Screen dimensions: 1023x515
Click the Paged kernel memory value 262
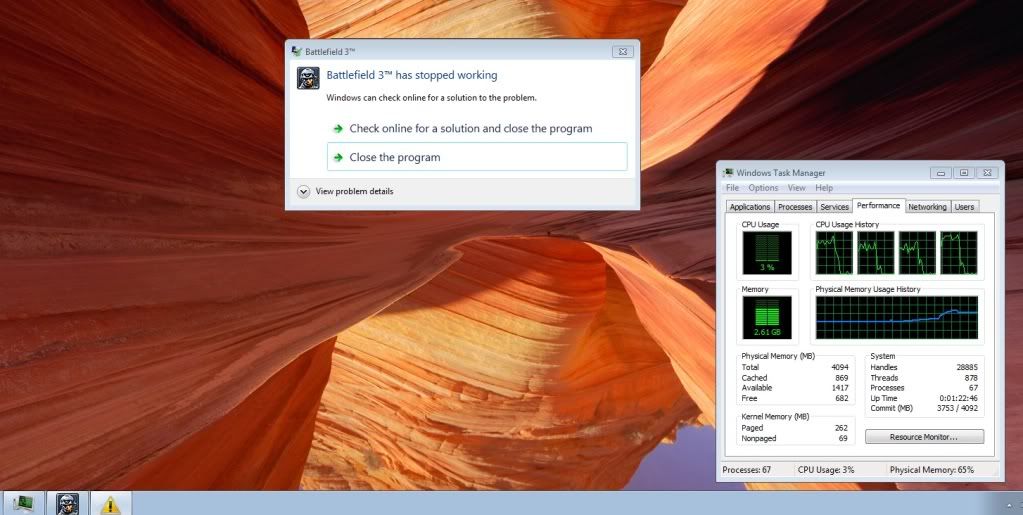pos(841,428)
